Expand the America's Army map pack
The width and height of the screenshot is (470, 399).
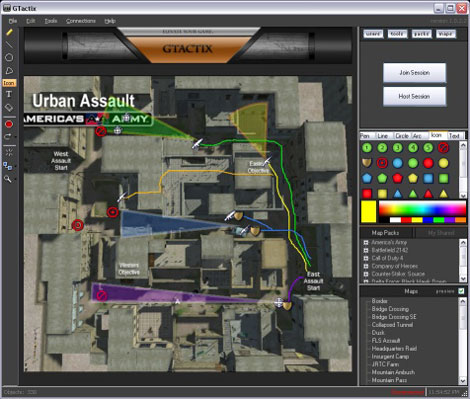click(x=366, y=242)
